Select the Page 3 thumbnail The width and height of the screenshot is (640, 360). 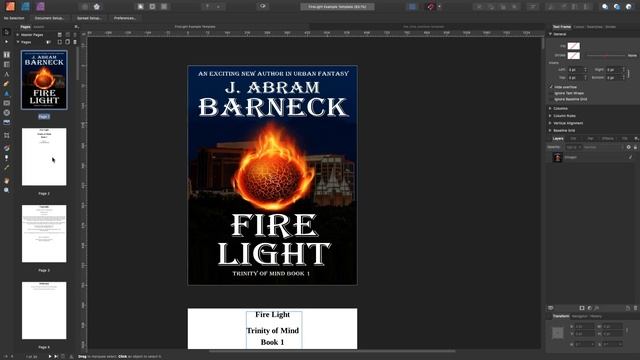point(44,234)
